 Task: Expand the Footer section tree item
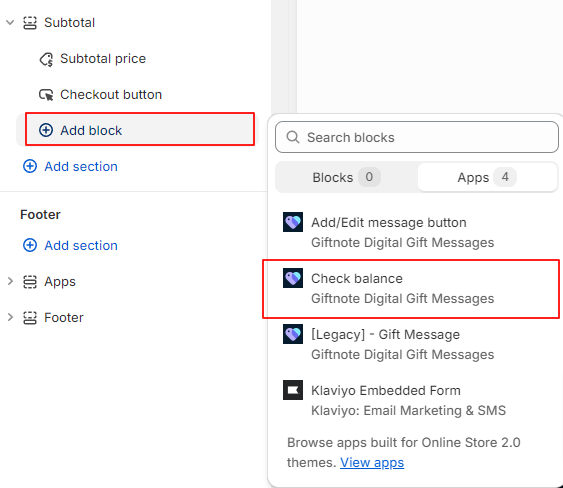coord(10,317)
